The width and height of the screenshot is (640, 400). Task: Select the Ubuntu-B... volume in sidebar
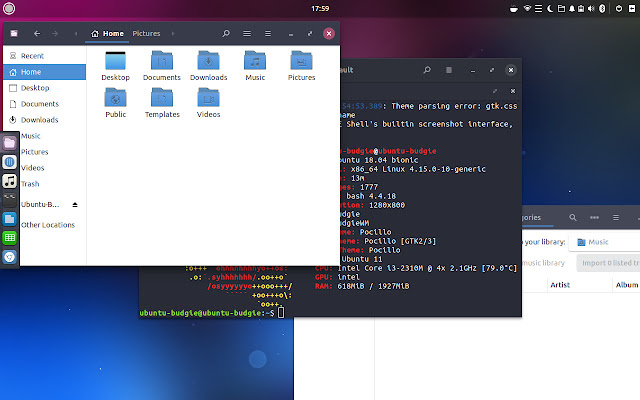pyautogui.click(x=40, y=204)
